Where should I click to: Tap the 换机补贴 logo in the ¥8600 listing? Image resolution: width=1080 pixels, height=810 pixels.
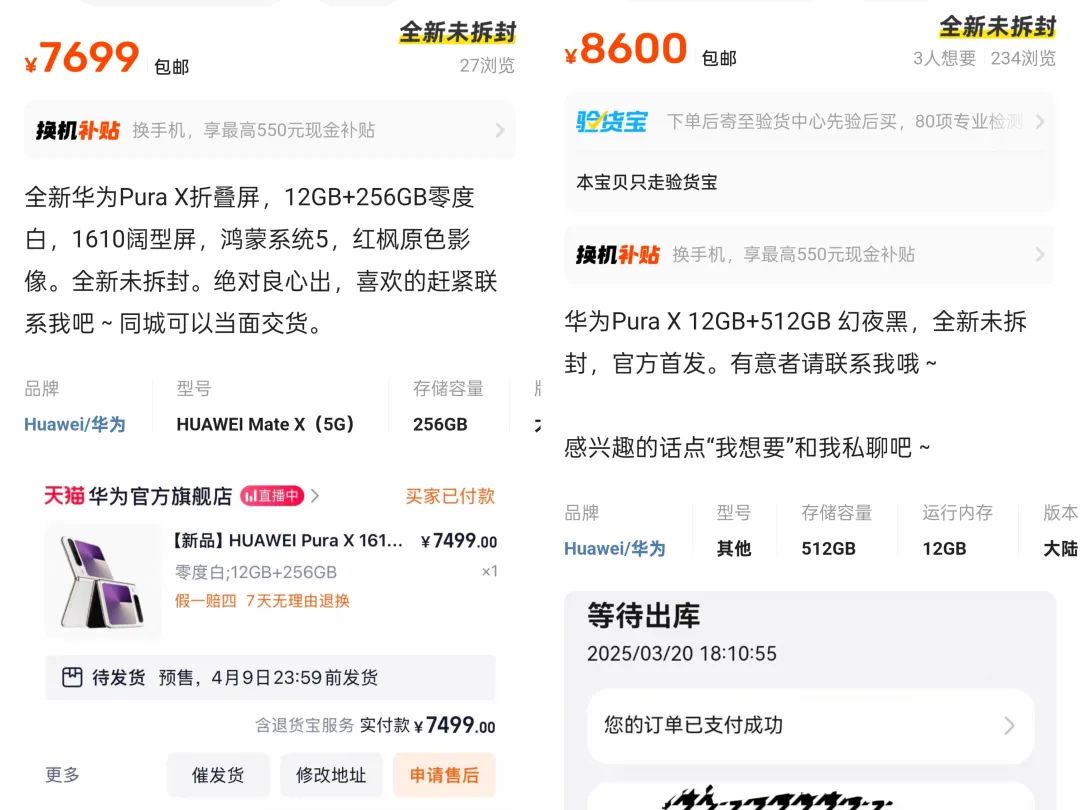[x=618, y=255]
